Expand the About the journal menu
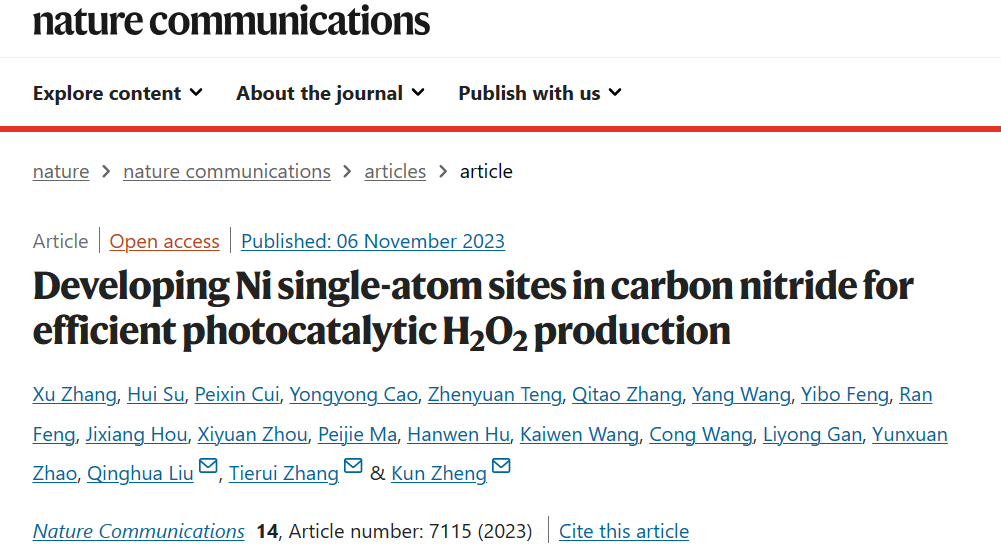The image size is (1001, 554). point(330,93)
